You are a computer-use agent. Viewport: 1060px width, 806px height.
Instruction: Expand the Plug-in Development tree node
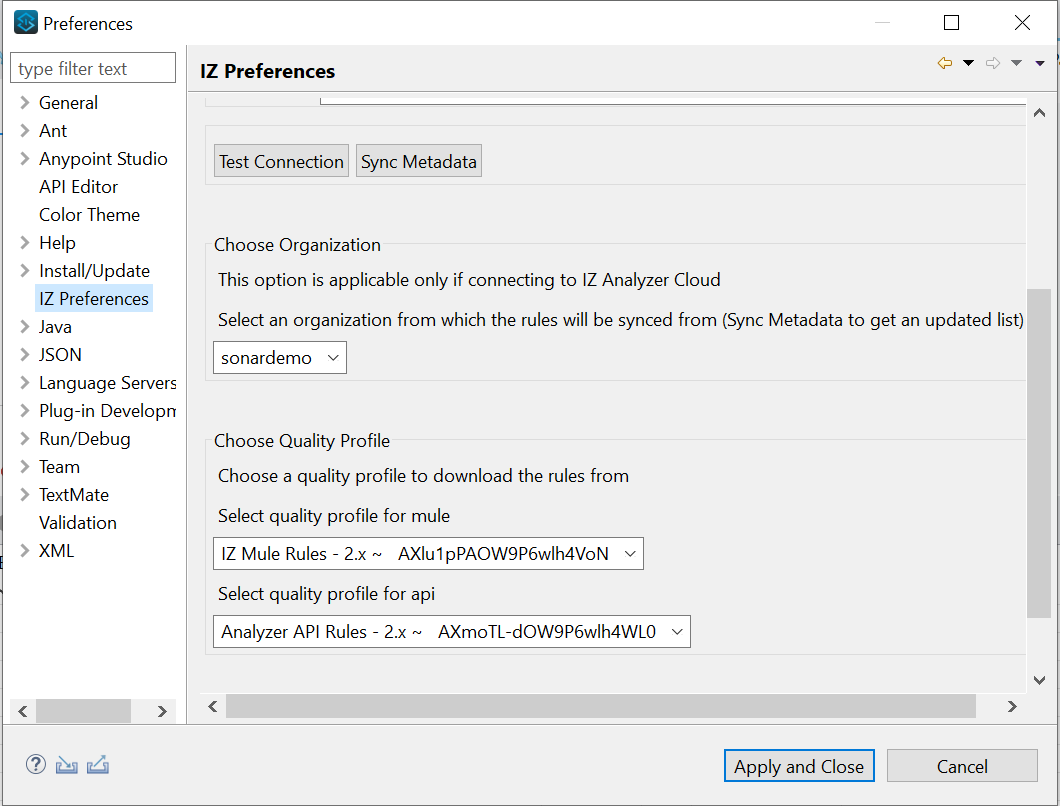25,410
